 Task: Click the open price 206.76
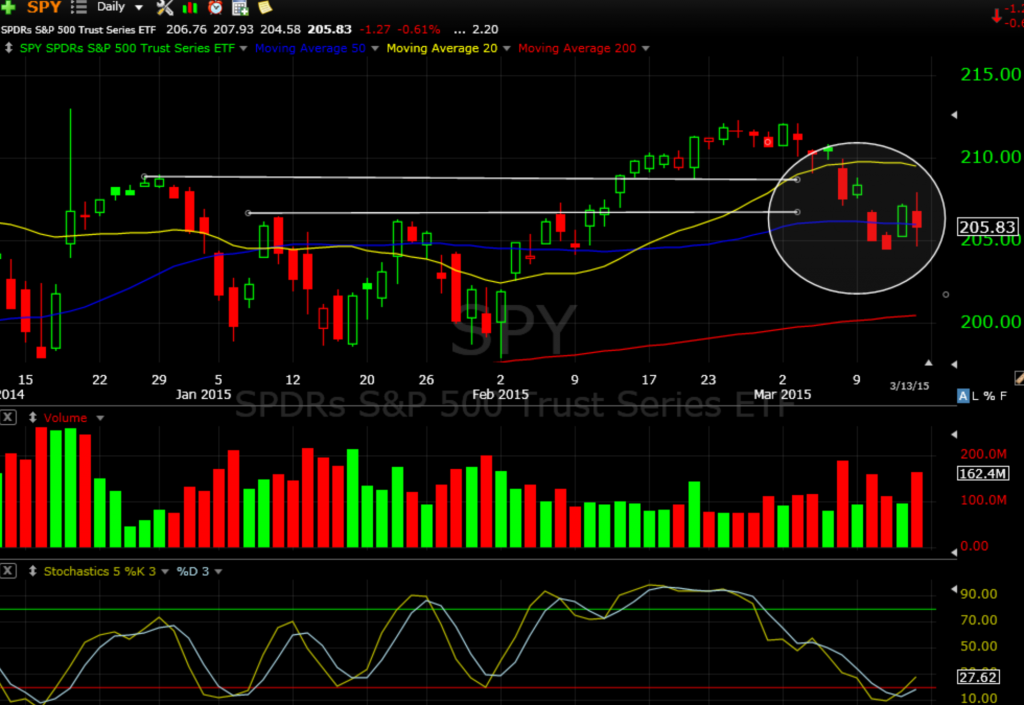[186, 29]
